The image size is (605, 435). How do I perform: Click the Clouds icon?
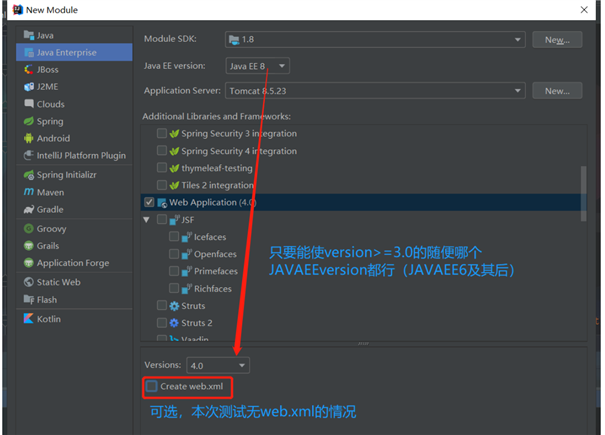click(29, 104)
